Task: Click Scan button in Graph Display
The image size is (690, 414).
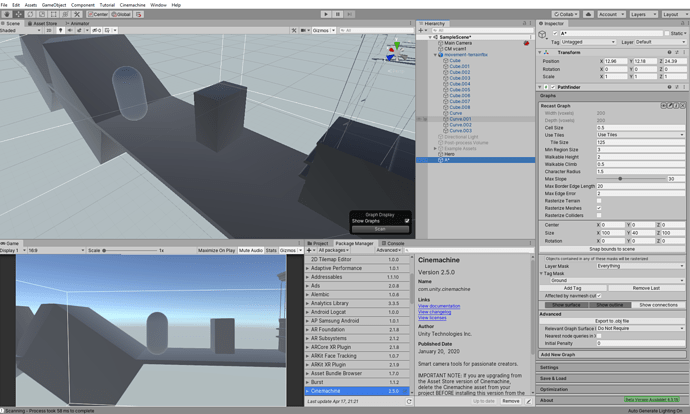Action: pos(380,229)
